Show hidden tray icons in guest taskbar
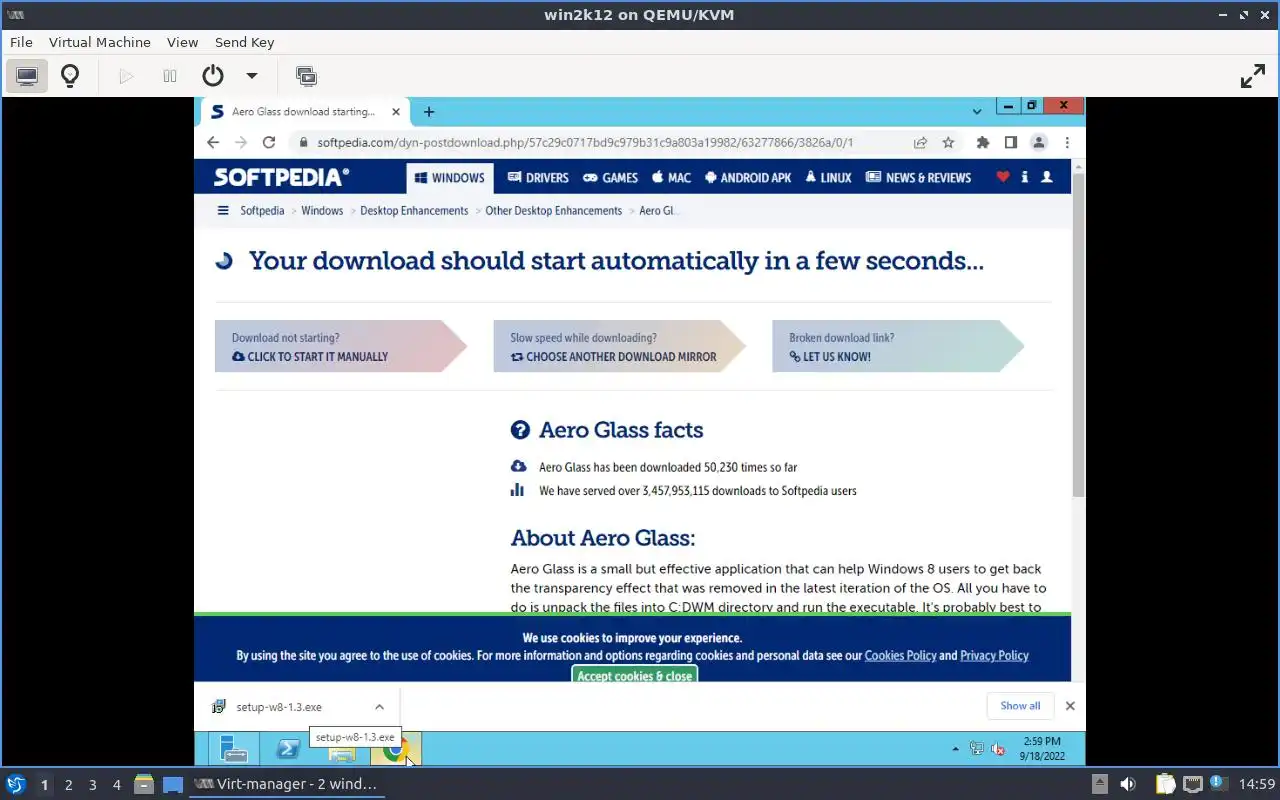The height and width of the screenshot is (800, 1280). click(955, 749)
